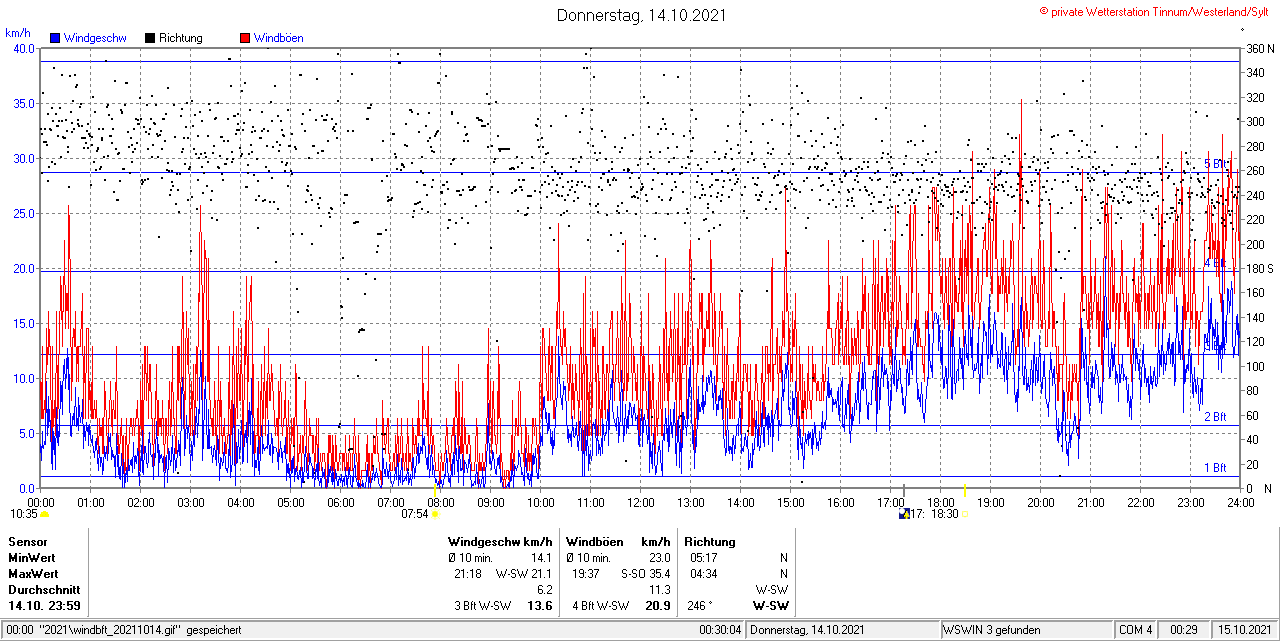Click the current wind speed value 13.6
This screenshot has width=1280, height=641.
pyautogui.click(x=540, y=606)
